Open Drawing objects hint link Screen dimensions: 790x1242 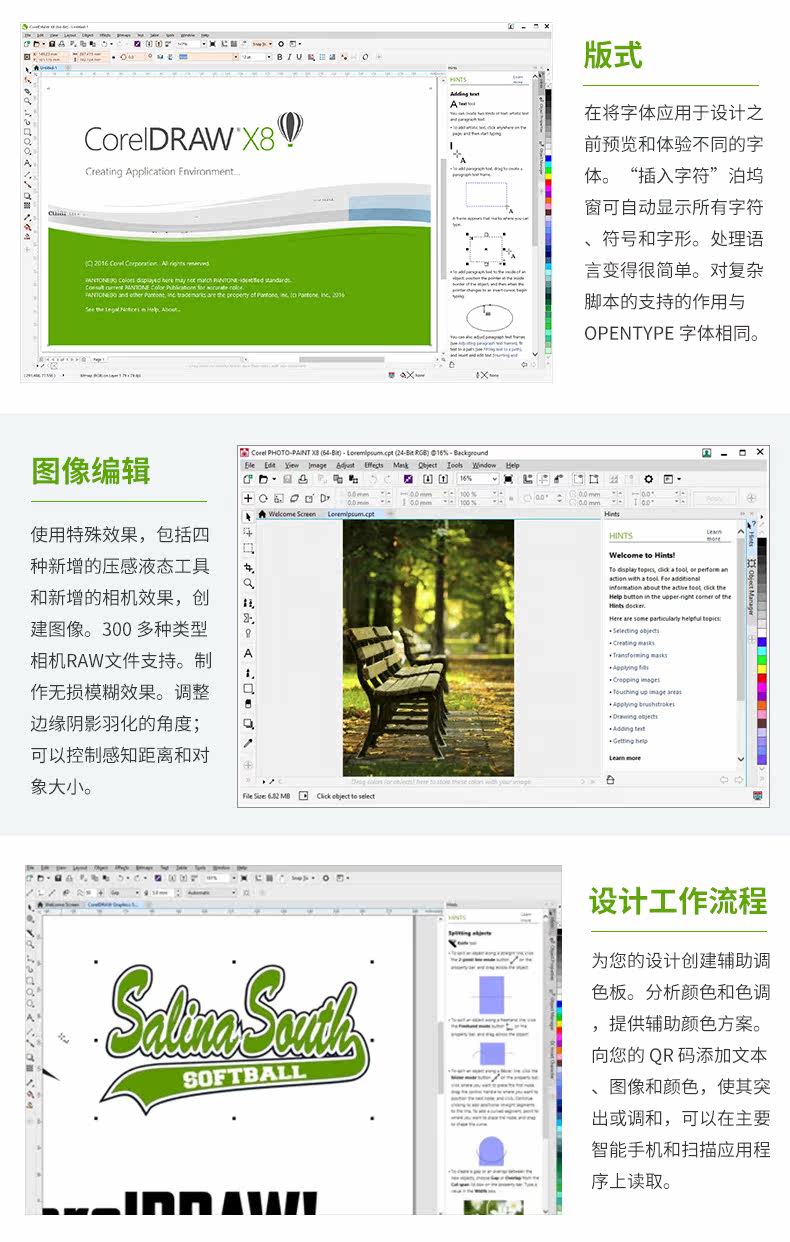(x=636, y=716)
